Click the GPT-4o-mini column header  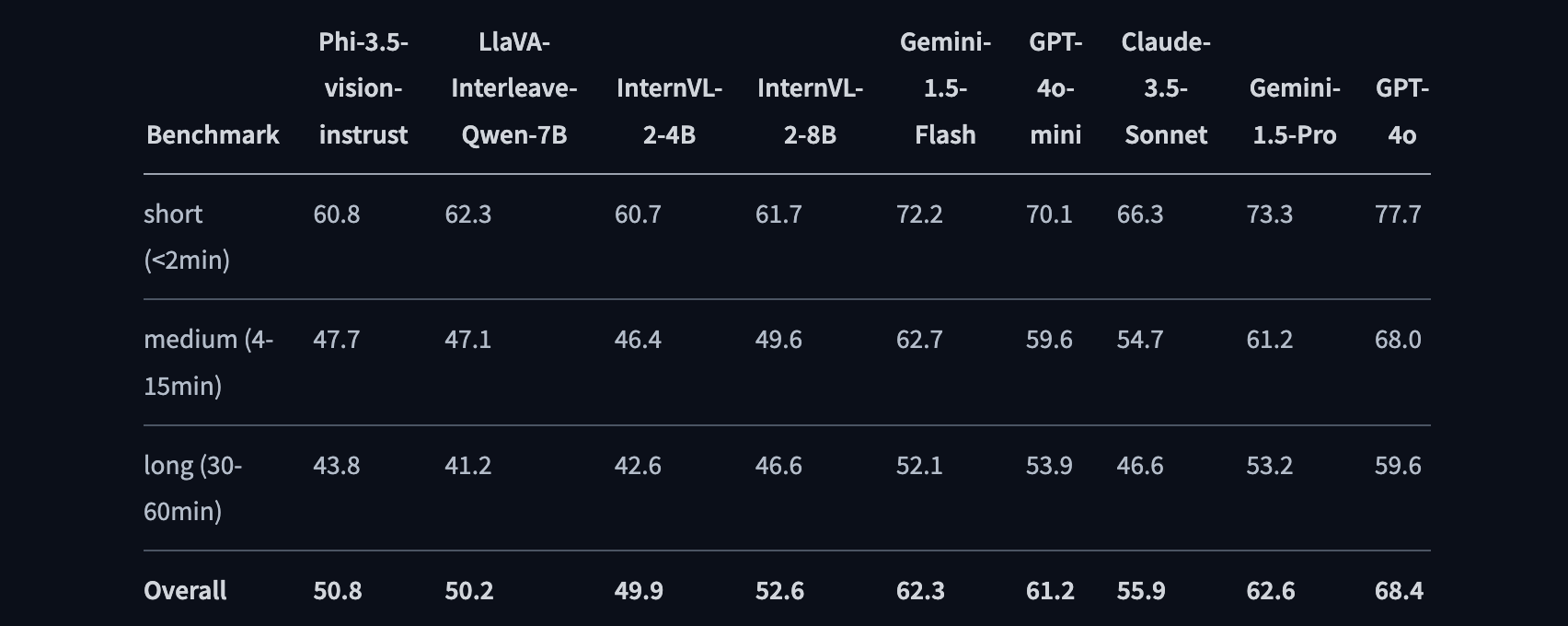click(1055, 88)
